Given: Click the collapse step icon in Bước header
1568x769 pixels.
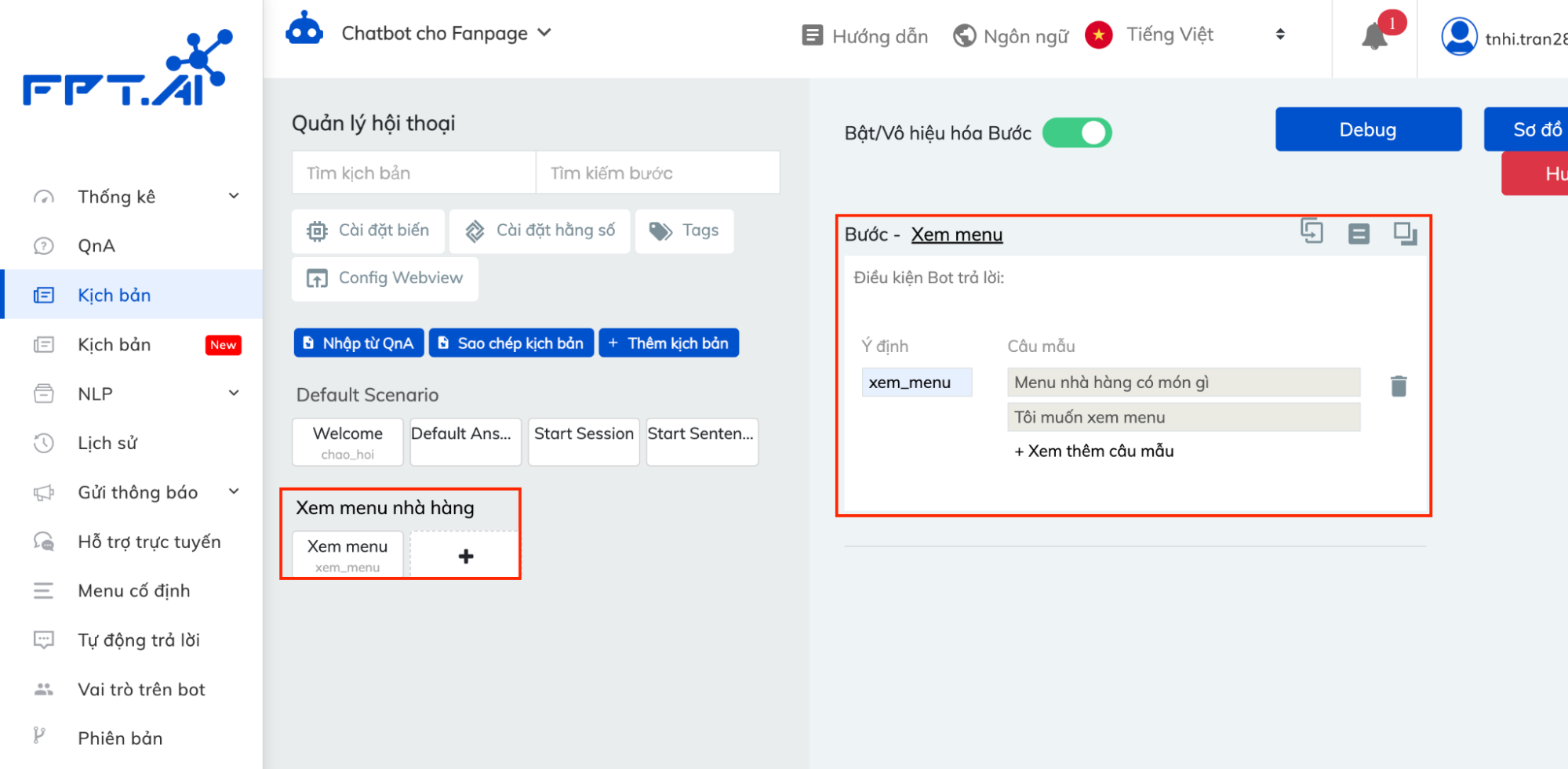Looking at the screenshot, I should click(1359, 234).
